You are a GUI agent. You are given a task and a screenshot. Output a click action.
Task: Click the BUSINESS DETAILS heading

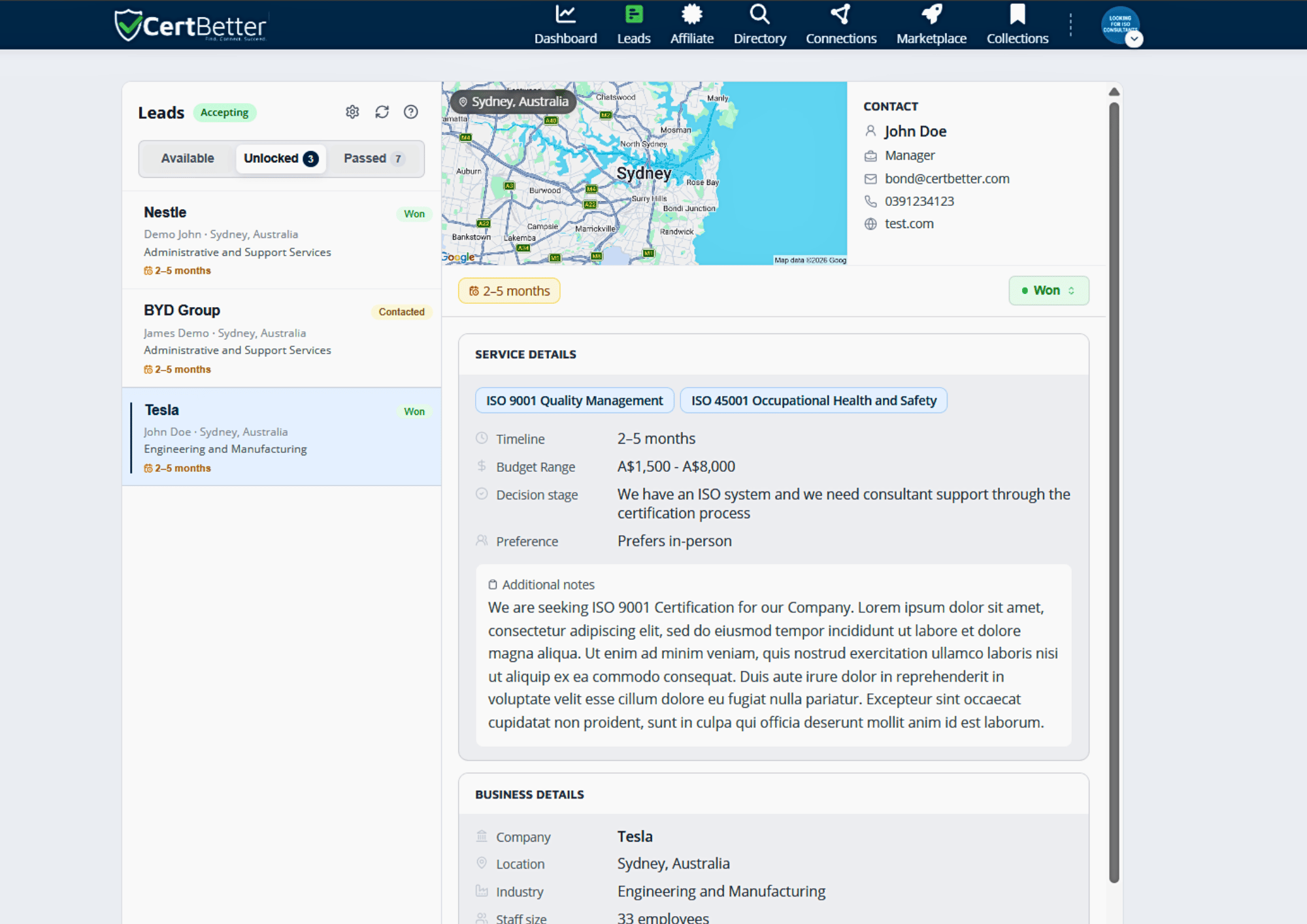tap(529, 795)
